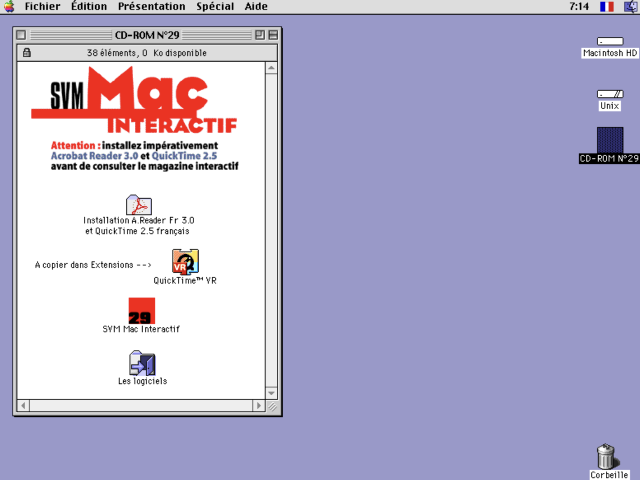
Task: Click the '38 éléments, 0 Ko disponible' status text
Action: [x=147, y=53]
